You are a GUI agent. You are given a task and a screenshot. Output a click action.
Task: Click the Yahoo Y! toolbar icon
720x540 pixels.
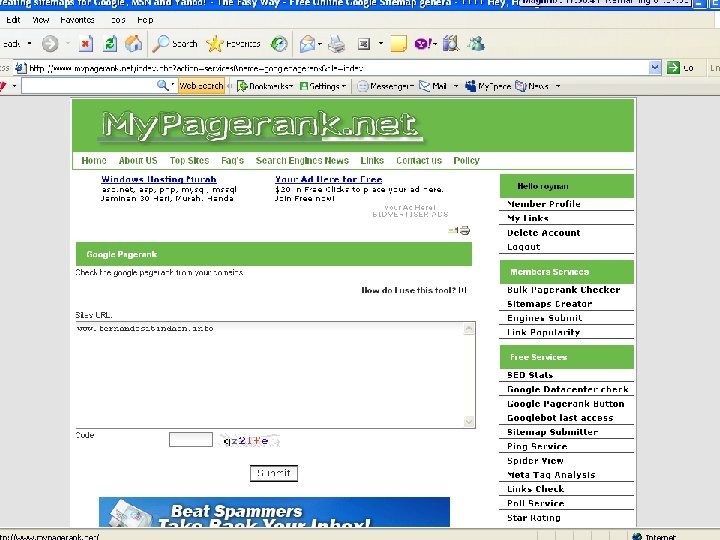pyautogui.click(x=422, y=44)
